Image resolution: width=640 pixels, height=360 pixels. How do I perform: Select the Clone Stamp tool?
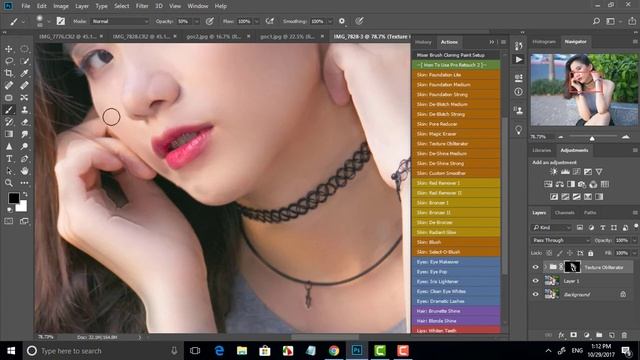pyautogui.click(x=24, y=110)
